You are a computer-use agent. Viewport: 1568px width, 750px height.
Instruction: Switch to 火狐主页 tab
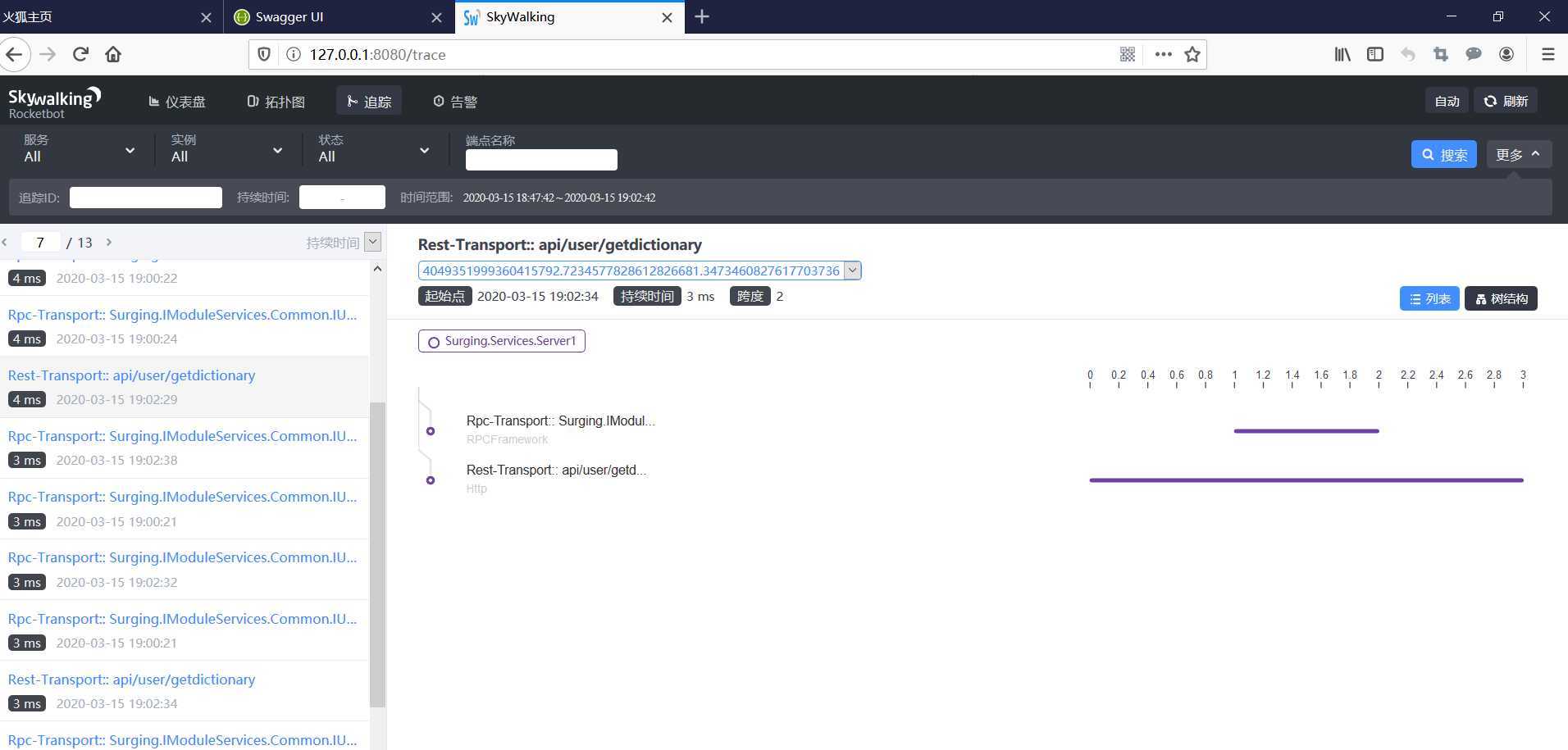[x=110, y=16]
